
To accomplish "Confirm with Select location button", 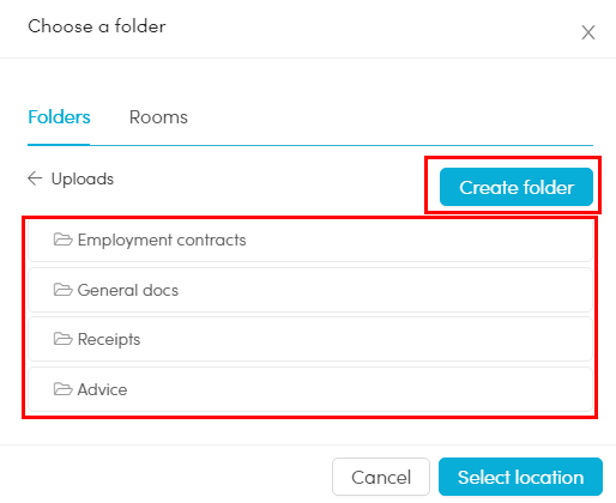I will pyautogui.click(x=521, y=477).
